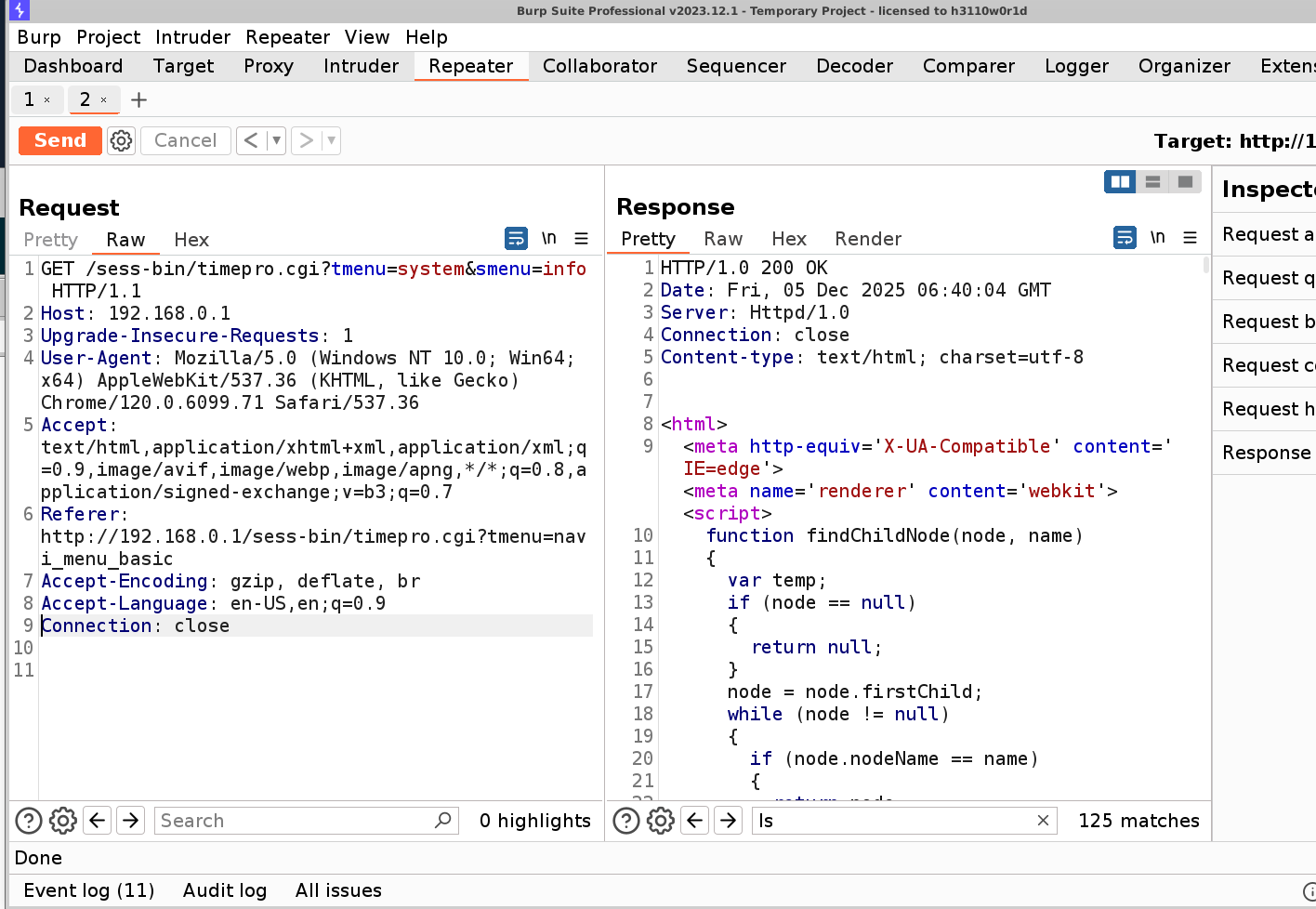Expand the forward history dropdown arrow
Image resolution: width=1316 pixels, height=909 pixels.
click(x=331, y=140)
